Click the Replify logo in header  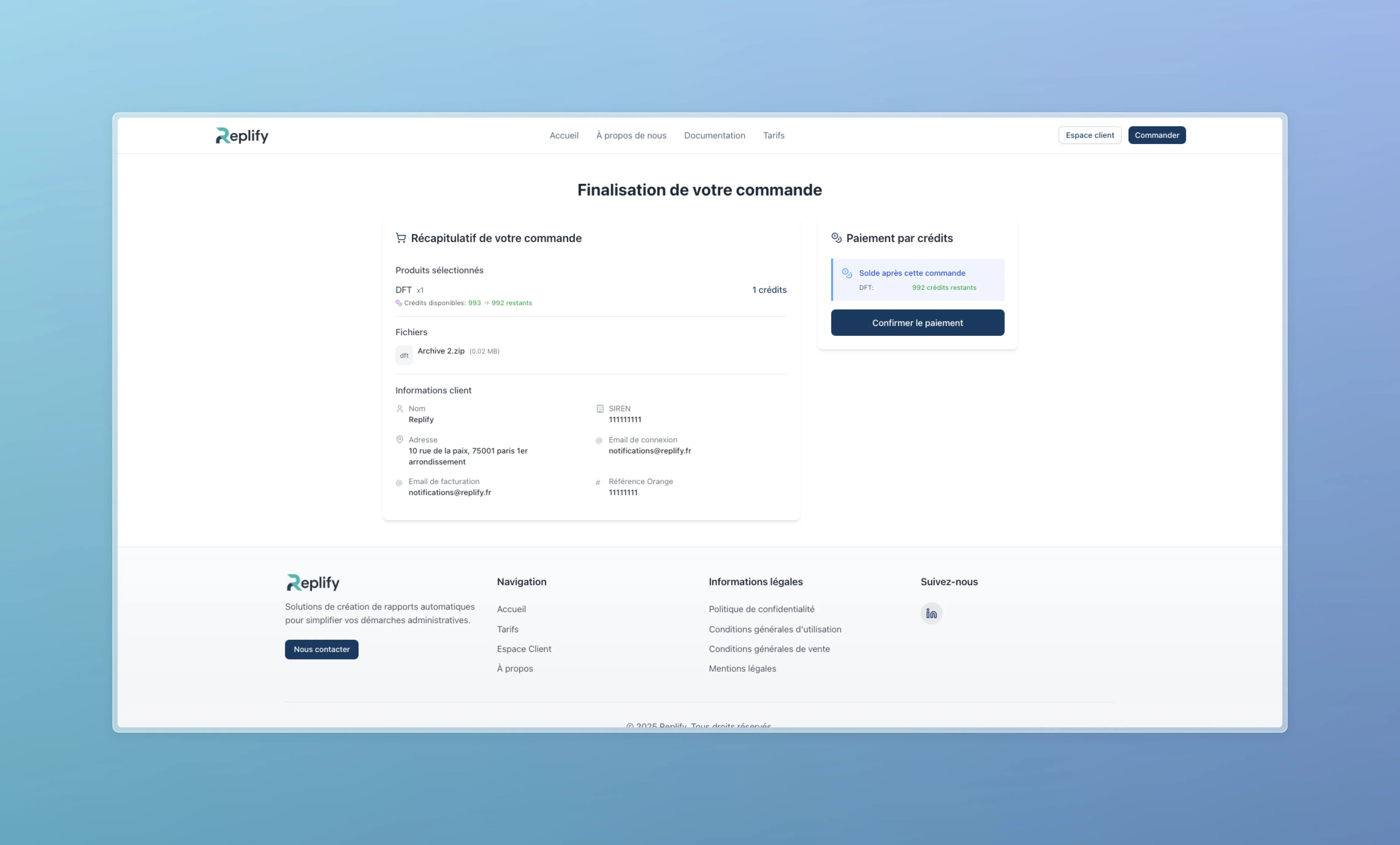point(242,135)
